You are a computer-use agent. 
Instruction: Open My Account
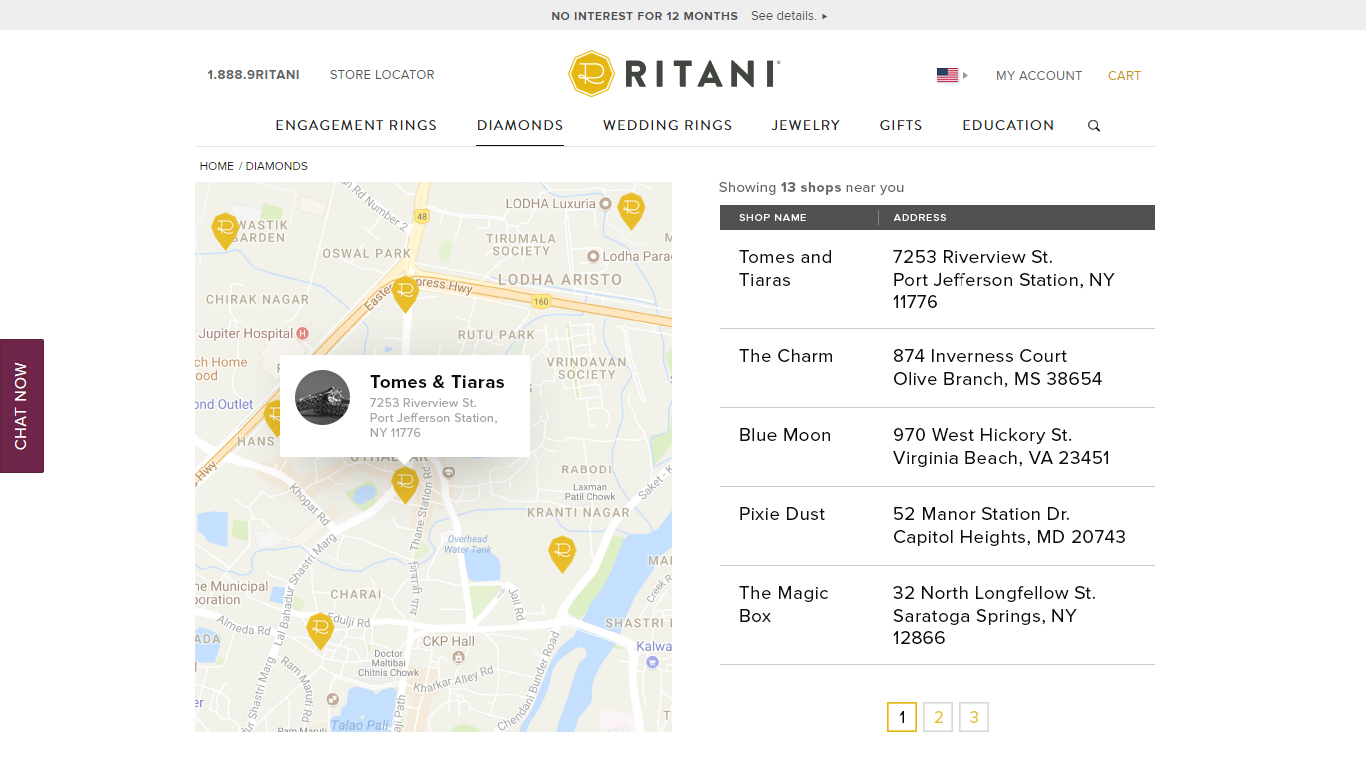(x=1039, y=75)
